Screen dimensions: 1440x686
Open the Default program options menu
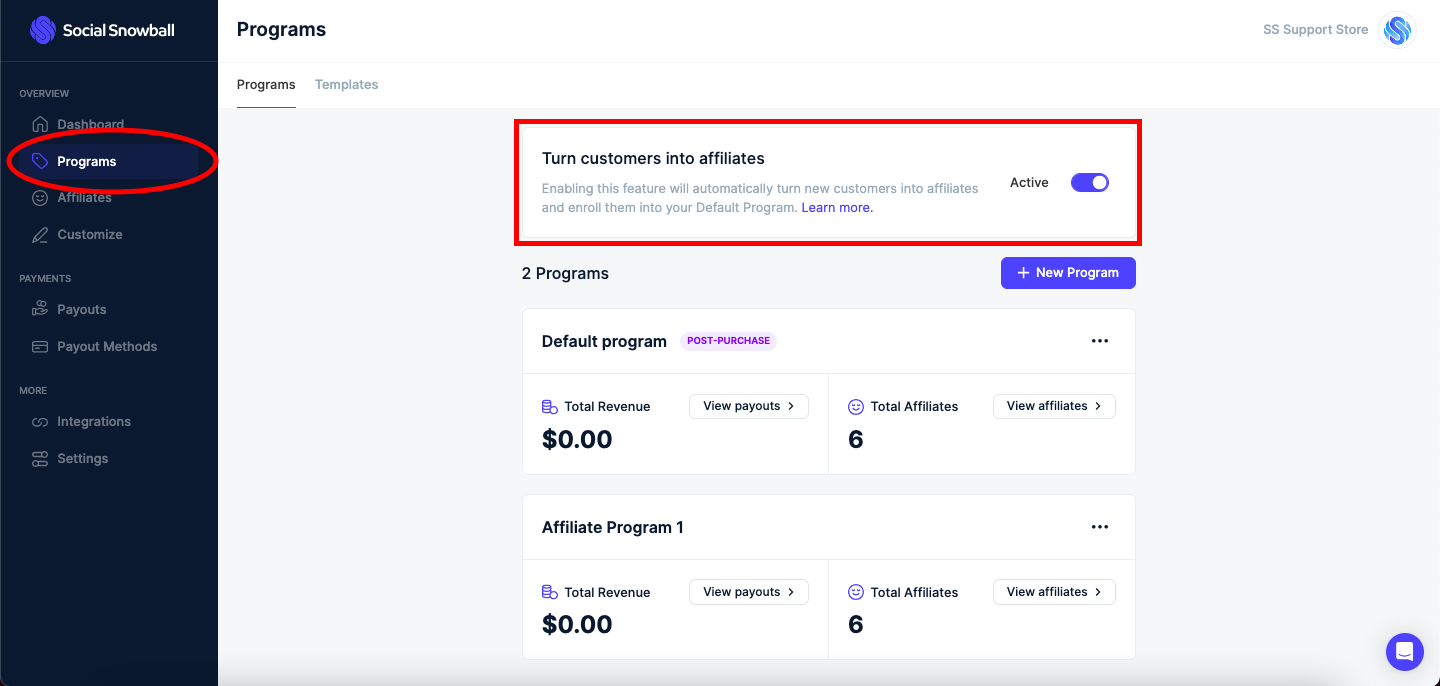pyautogui.click(x=1100, y=341)
